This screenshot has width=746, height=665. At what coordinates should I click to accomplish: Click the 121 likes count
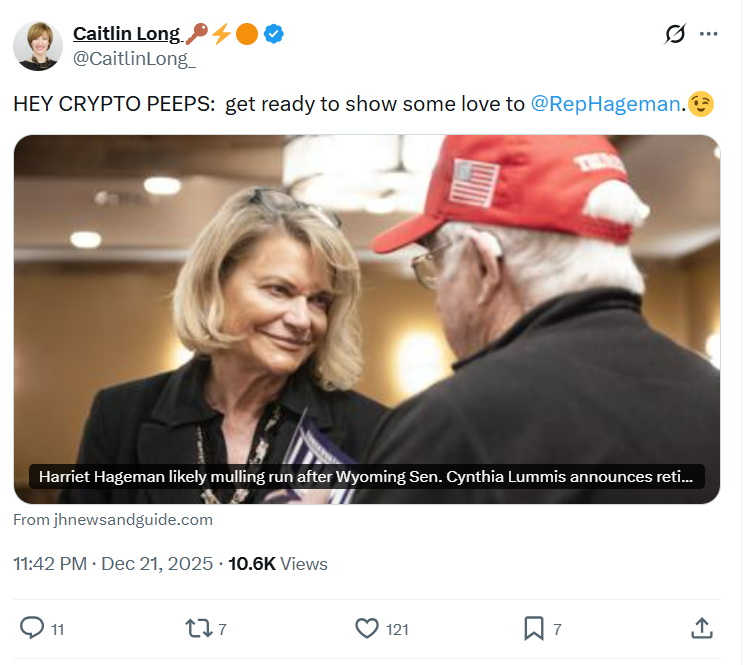pyautogui.click(x=397, y=629)
